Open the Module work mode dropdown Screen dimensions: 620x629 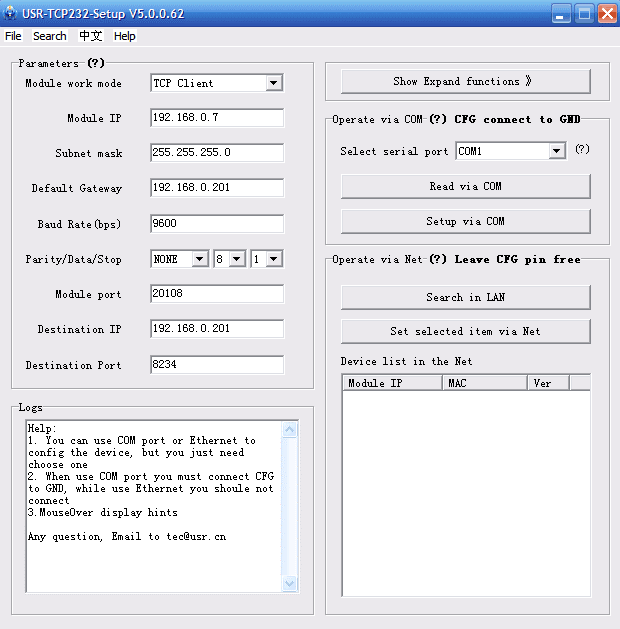coord(274,83)
